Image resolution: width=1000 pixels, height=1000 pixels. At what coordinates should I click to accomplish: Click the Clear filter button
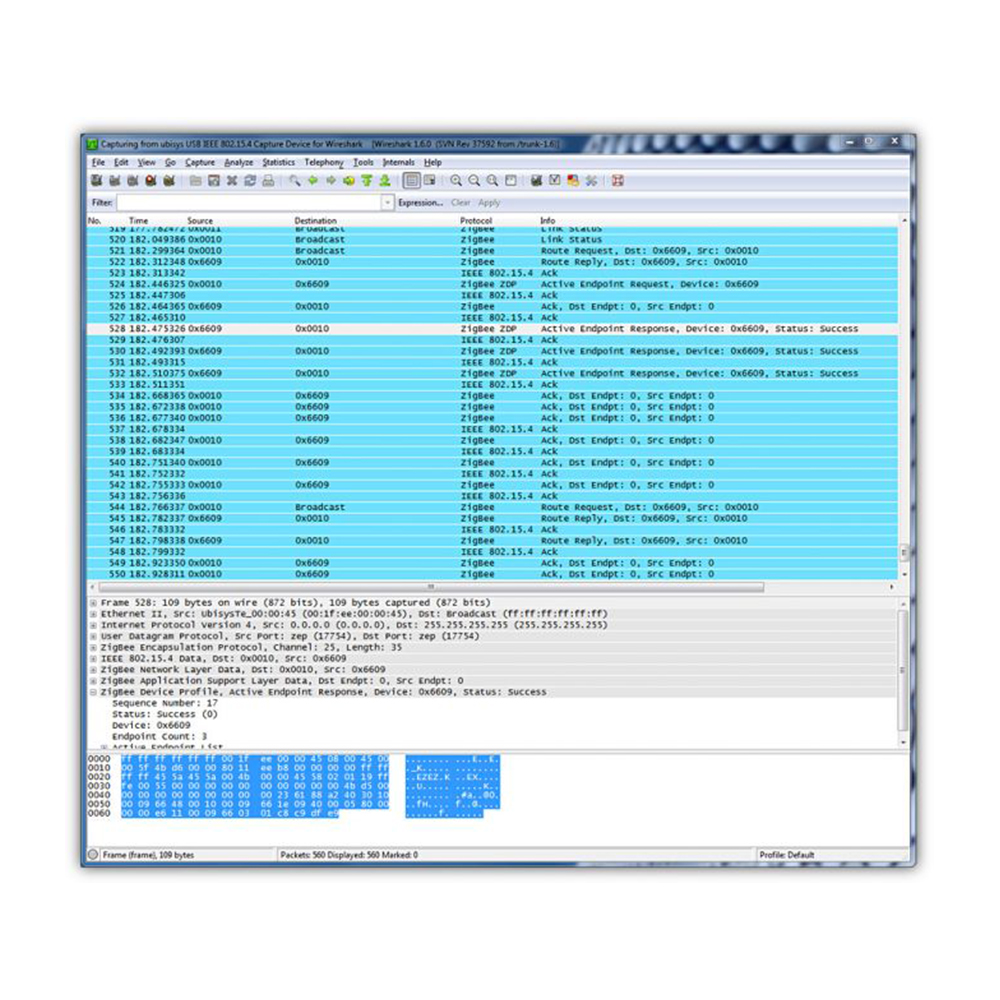pyautogui.click(x=460, y=203)
